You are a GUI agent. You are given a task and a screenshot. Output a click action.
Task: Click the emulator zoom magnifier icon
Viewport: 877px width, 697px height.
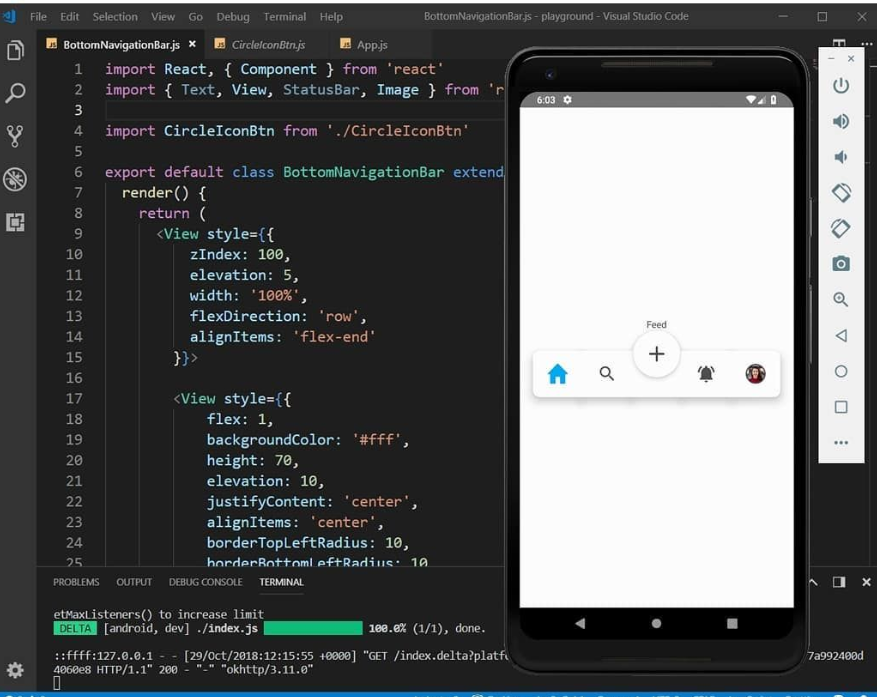pos(841,299)
